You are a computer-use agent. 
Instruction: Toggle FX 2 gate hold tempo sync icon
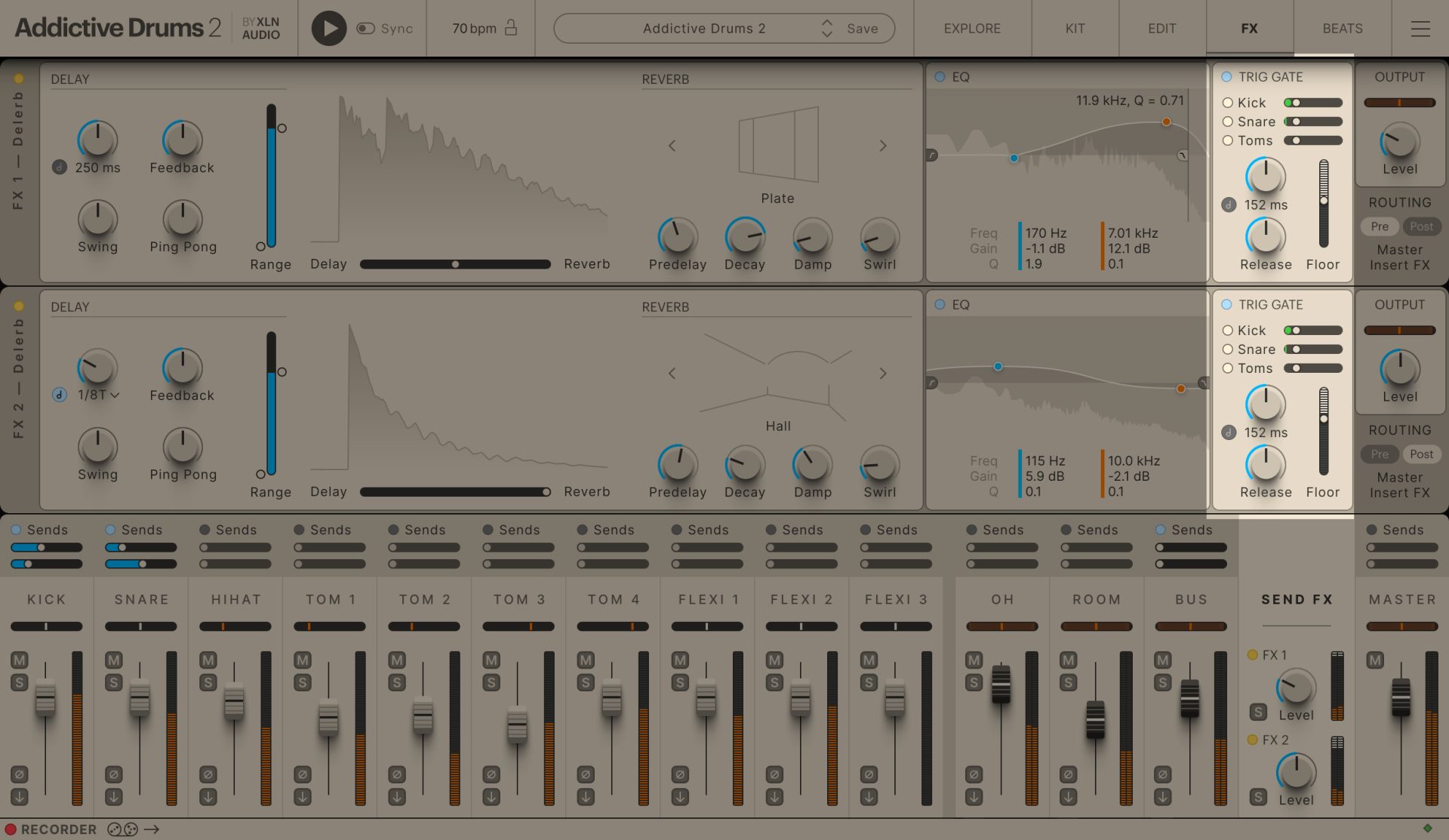[1229, 432]
